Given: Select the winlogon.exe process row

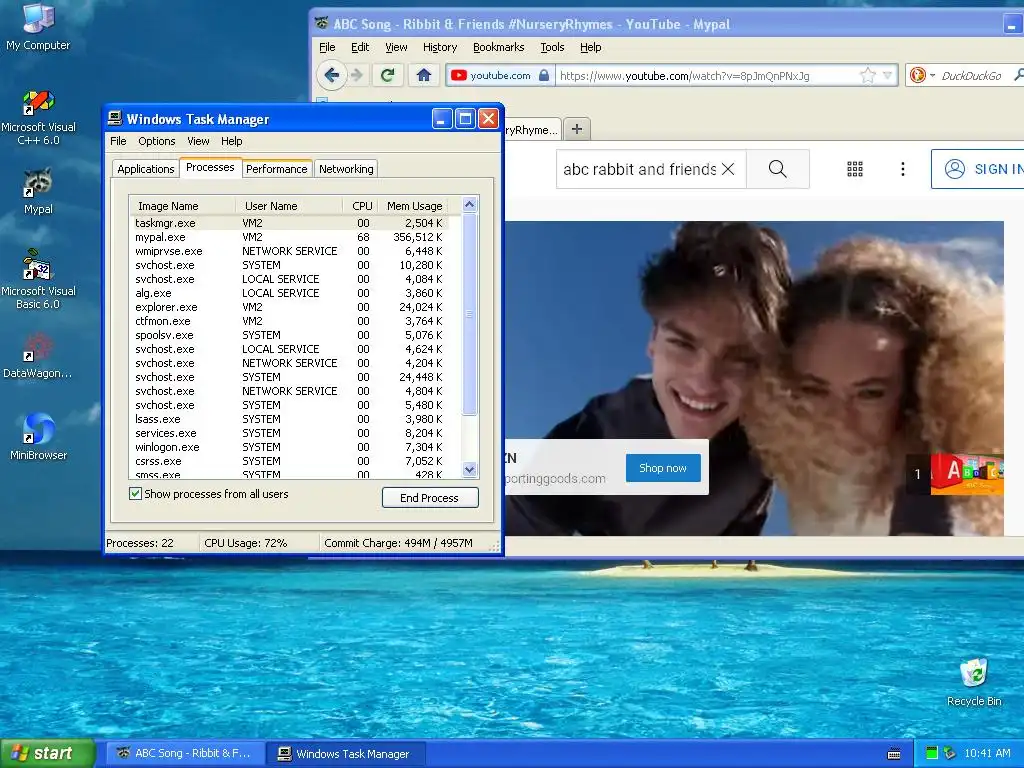Looking at the screenshot, I should tap(289, 447).
